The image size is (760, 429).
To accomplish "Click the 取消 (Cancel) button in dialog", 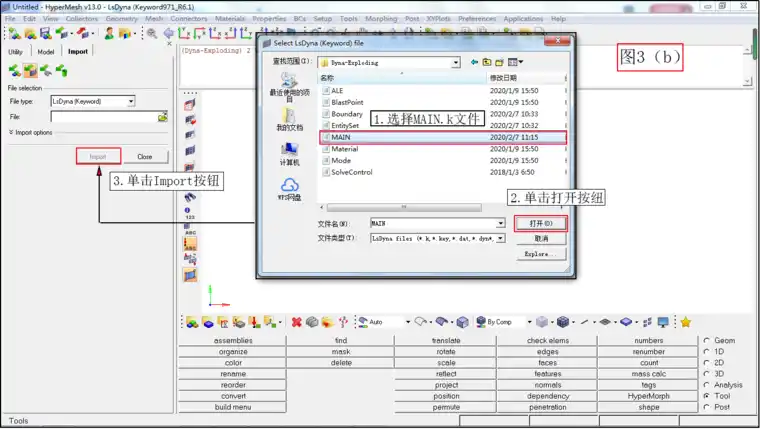I will (541, 238).
